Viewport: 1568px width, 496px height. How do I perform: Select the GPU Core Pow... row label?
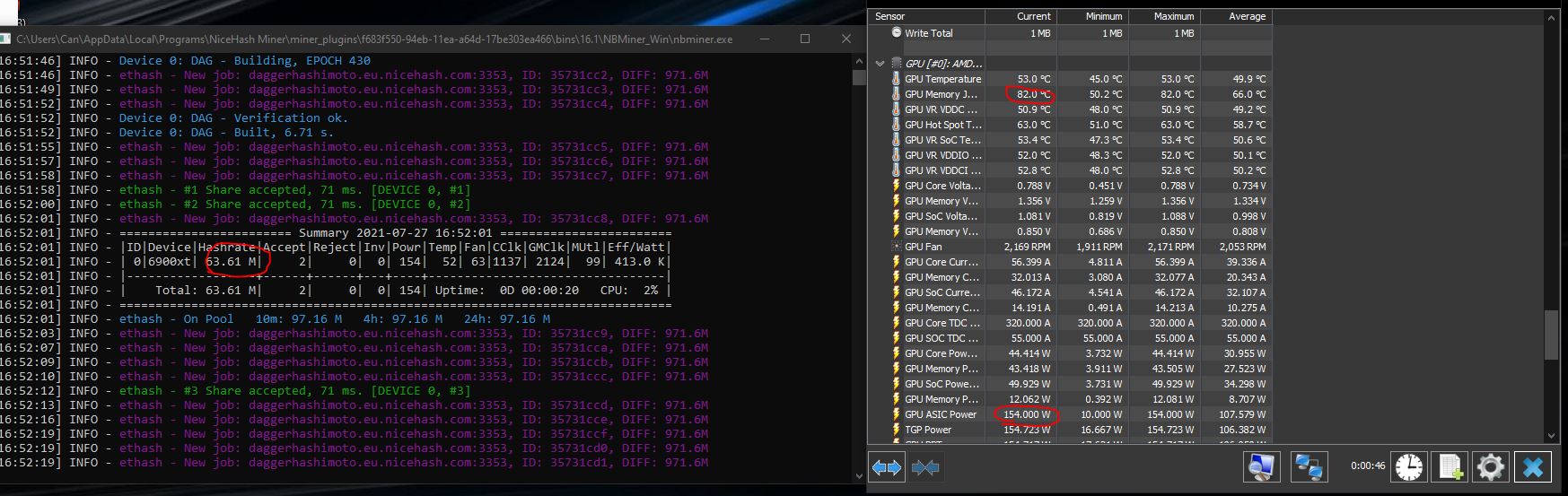(x=942, y=353)
